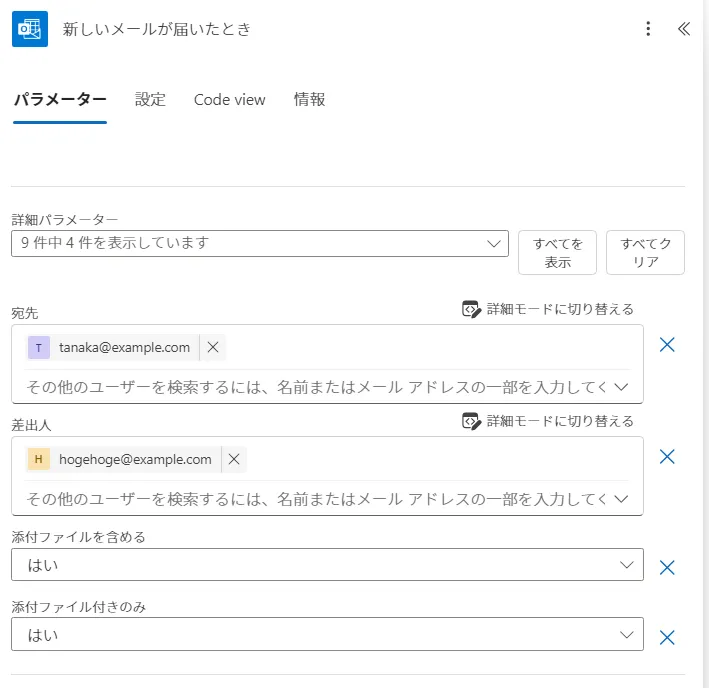The width and height of the screenshot is (709, 688).
Task: Remove tanaka@example.com from 宛先 field
Action: [x=213, y=348]
